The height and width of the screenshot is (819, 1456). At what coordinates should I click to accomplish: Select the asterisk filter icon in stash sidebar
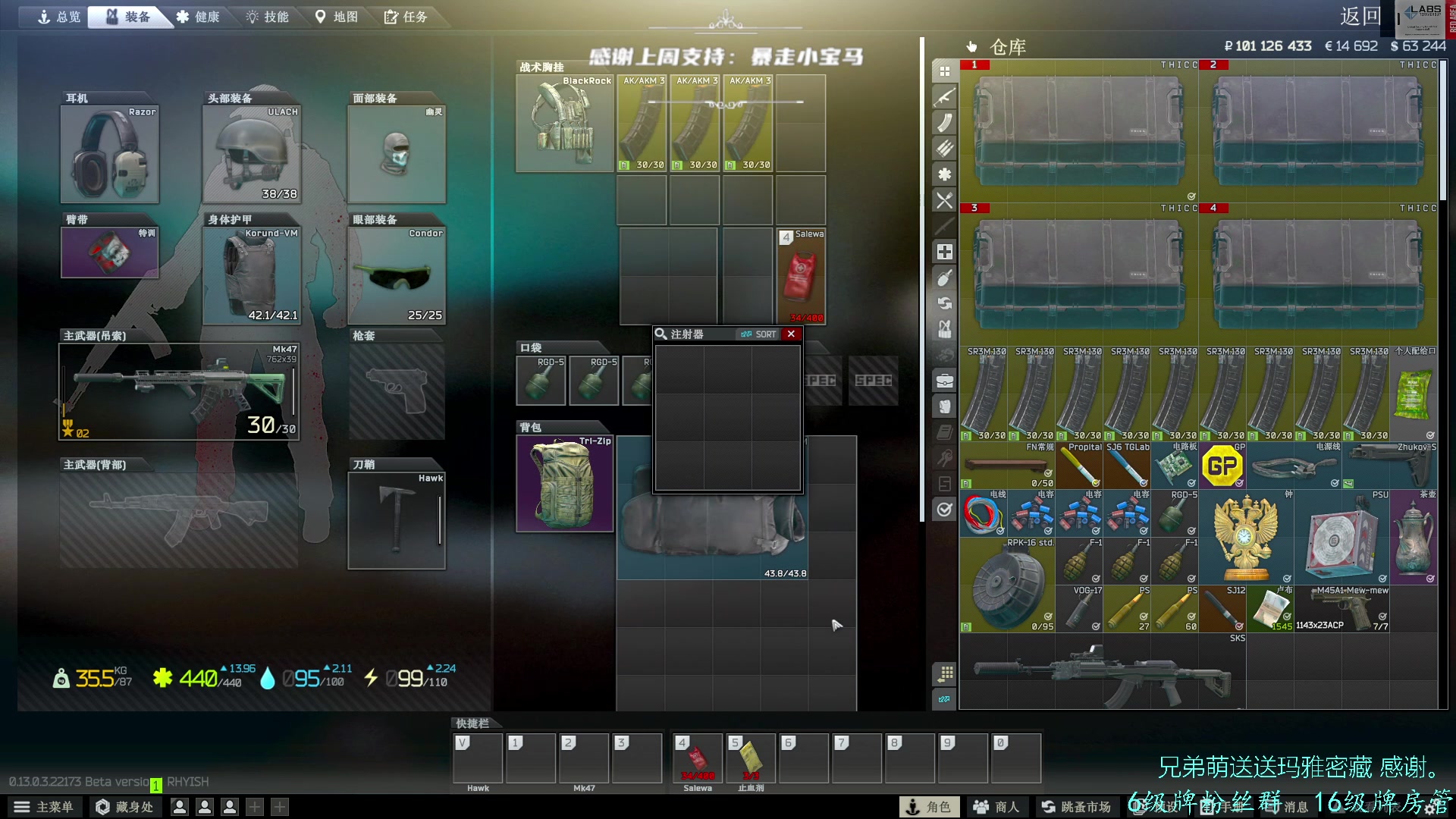coord(944,174)
